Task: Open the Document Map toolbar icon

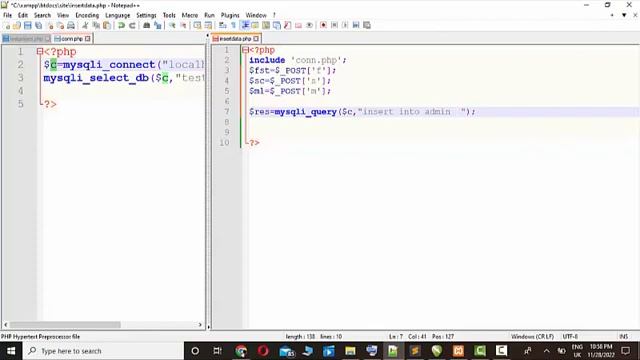Action: point(266,25)
